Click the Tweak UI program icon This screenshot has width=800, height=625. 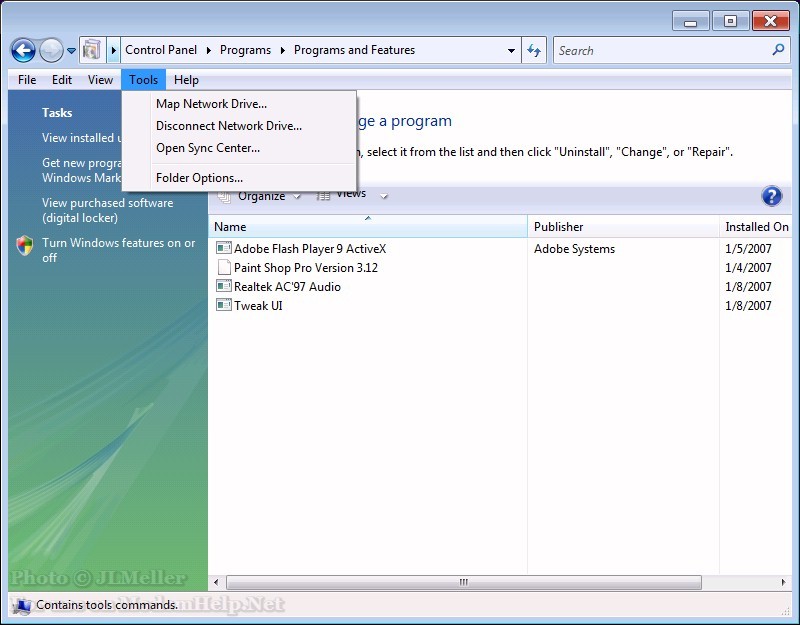(x=223, y=305)
